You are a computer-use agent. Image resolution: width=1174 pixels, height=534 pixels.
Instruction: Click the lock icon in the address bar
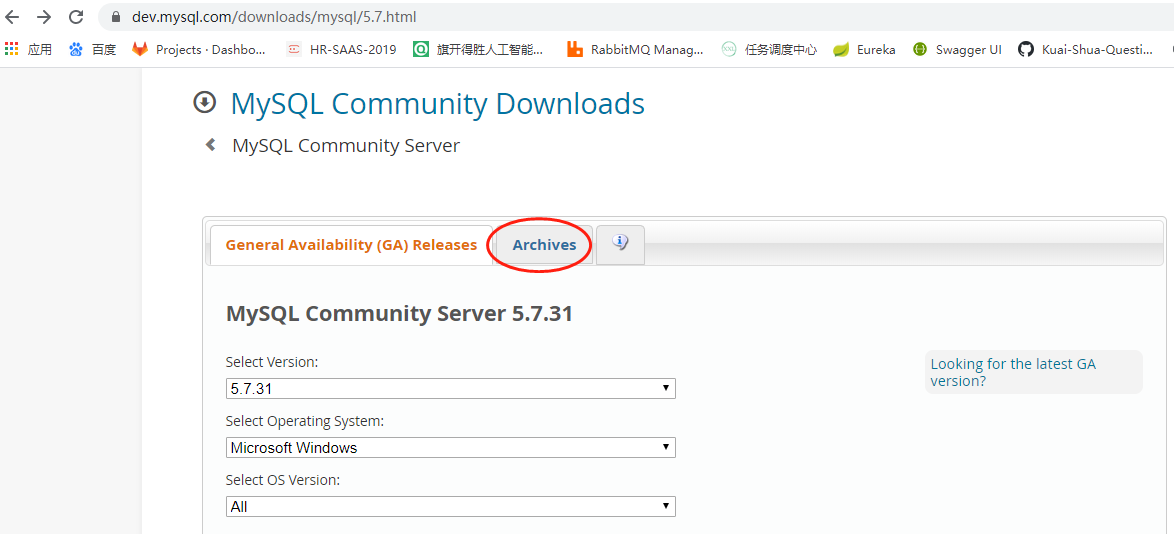click(x=116, y=16)
